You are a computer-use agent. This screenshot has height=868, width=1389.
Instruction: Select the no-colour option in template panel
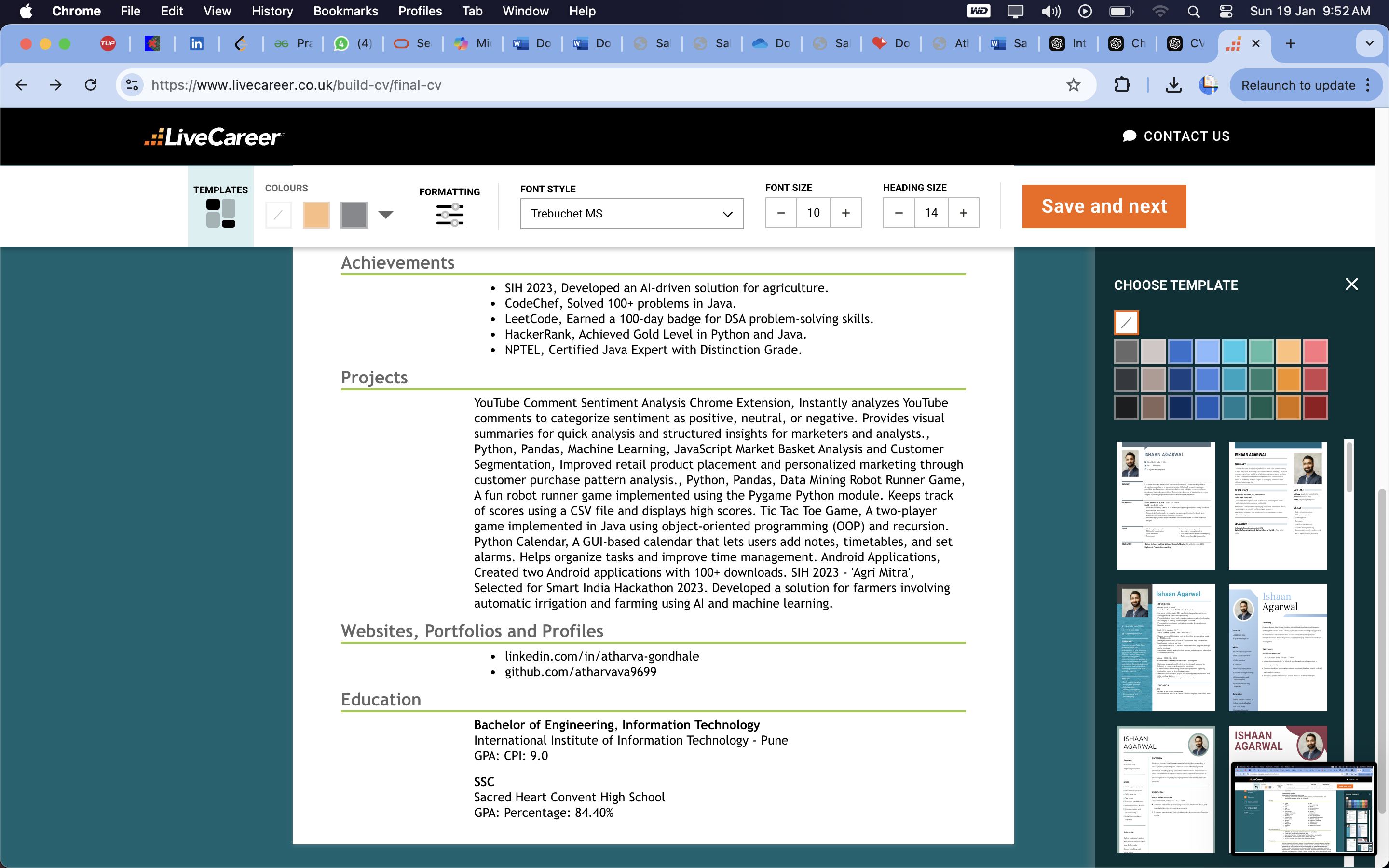point(1126,323)
